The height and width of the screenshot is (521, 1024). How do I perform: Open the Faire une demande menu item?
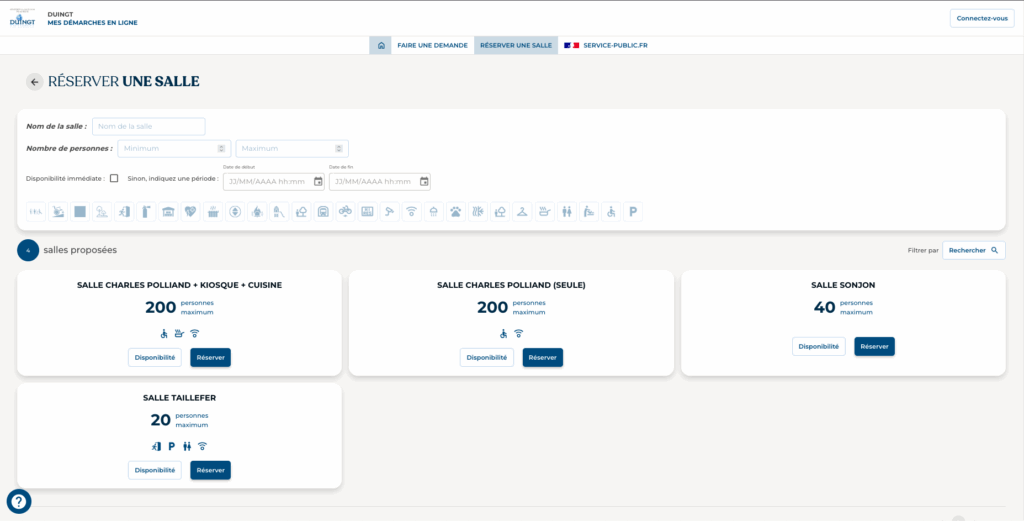[x=432, y=45]
